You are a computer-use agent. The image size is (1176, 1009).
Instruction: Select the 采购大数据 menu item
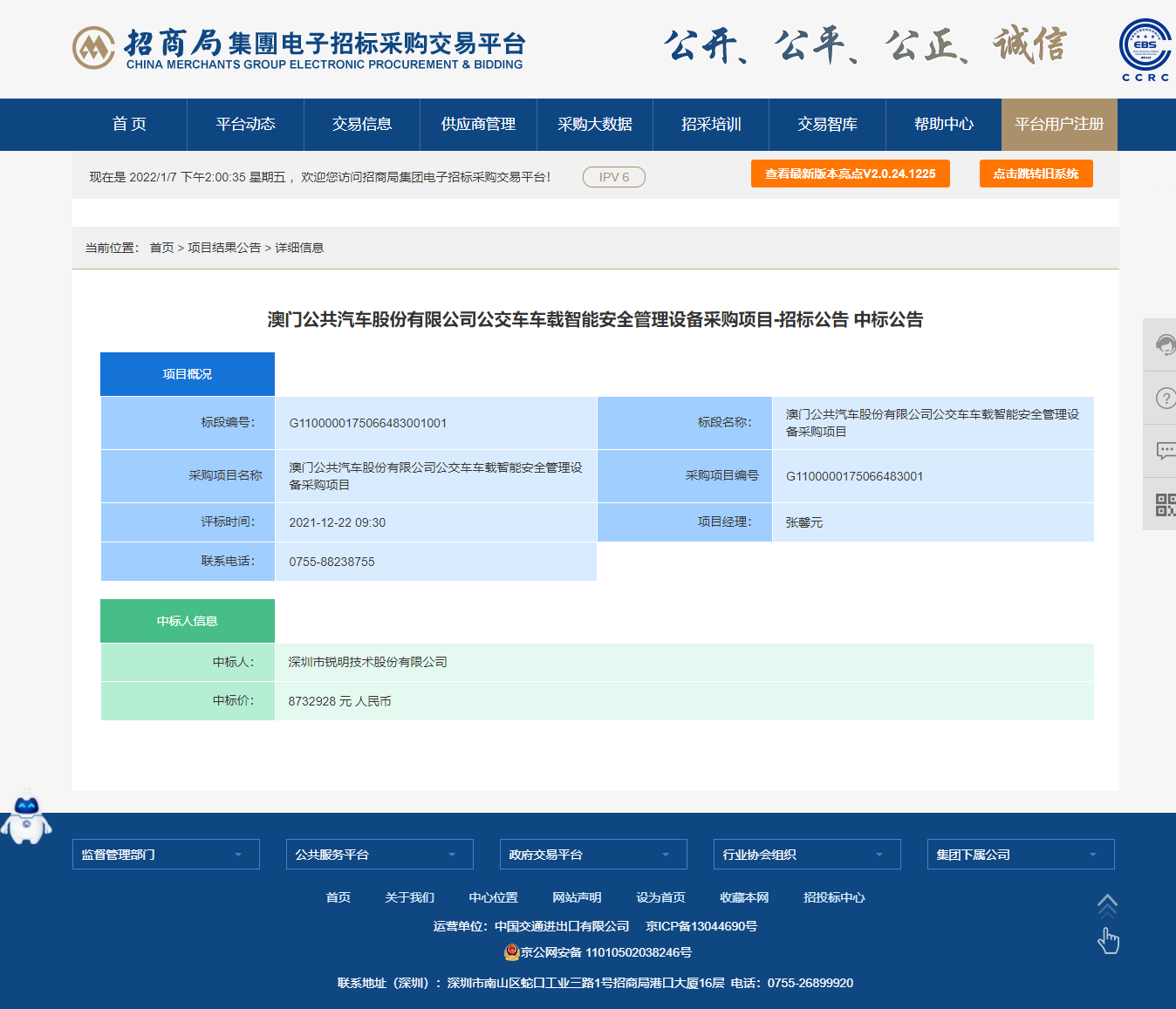tap(595, 125)
